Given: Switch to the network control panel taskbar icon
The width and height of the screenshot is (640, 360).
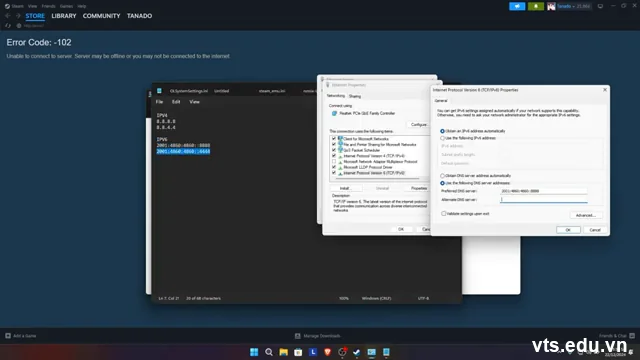Looking at the screenshot, I should (371, 352).
